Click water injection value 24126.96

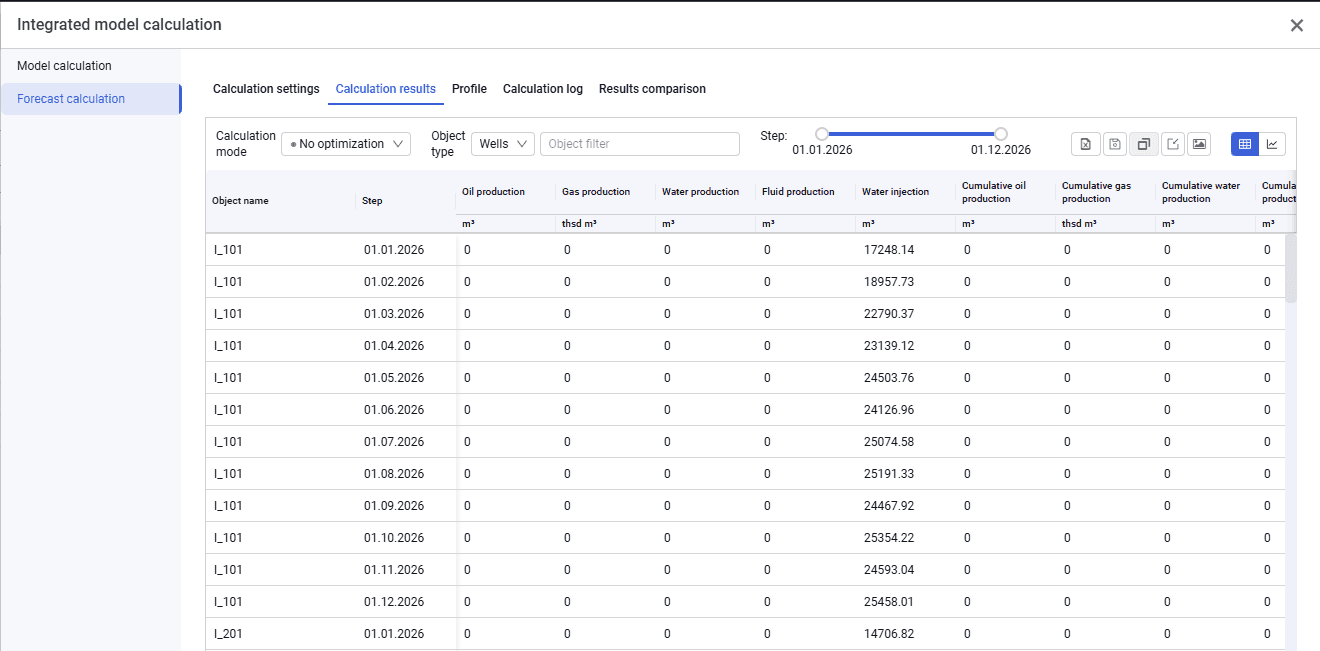889,410
